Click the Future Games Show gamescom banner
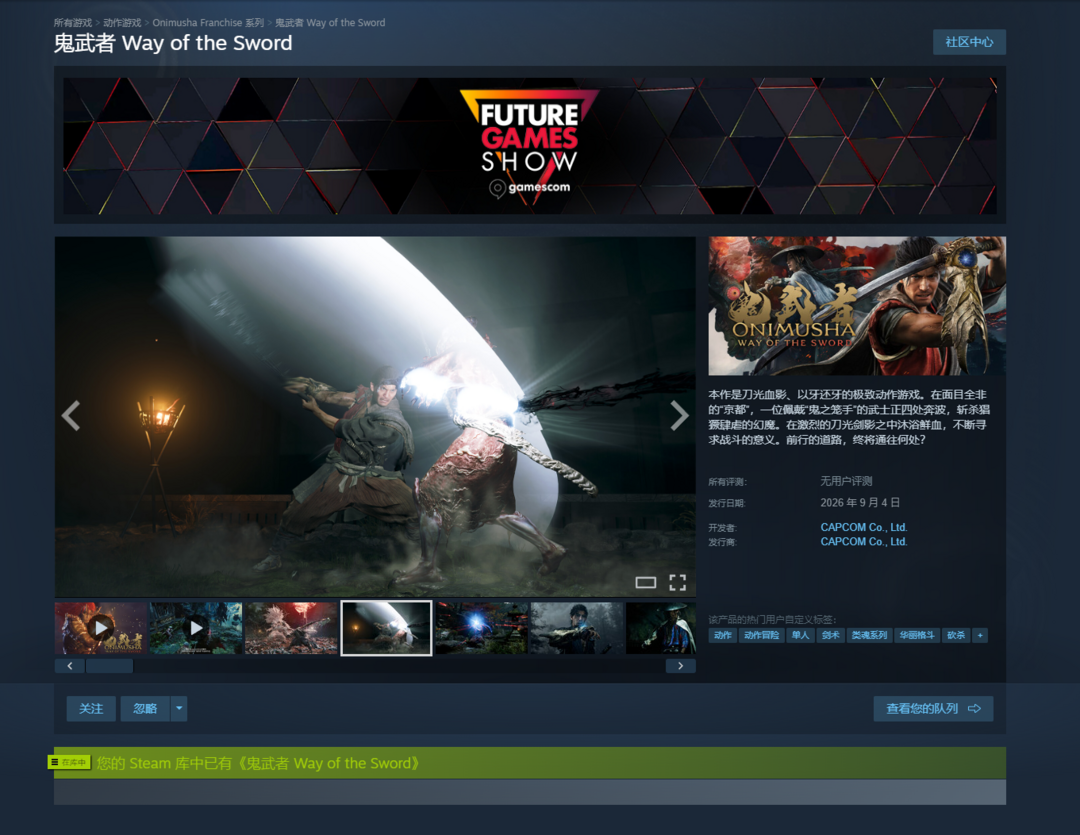 (x=530, y=145)
